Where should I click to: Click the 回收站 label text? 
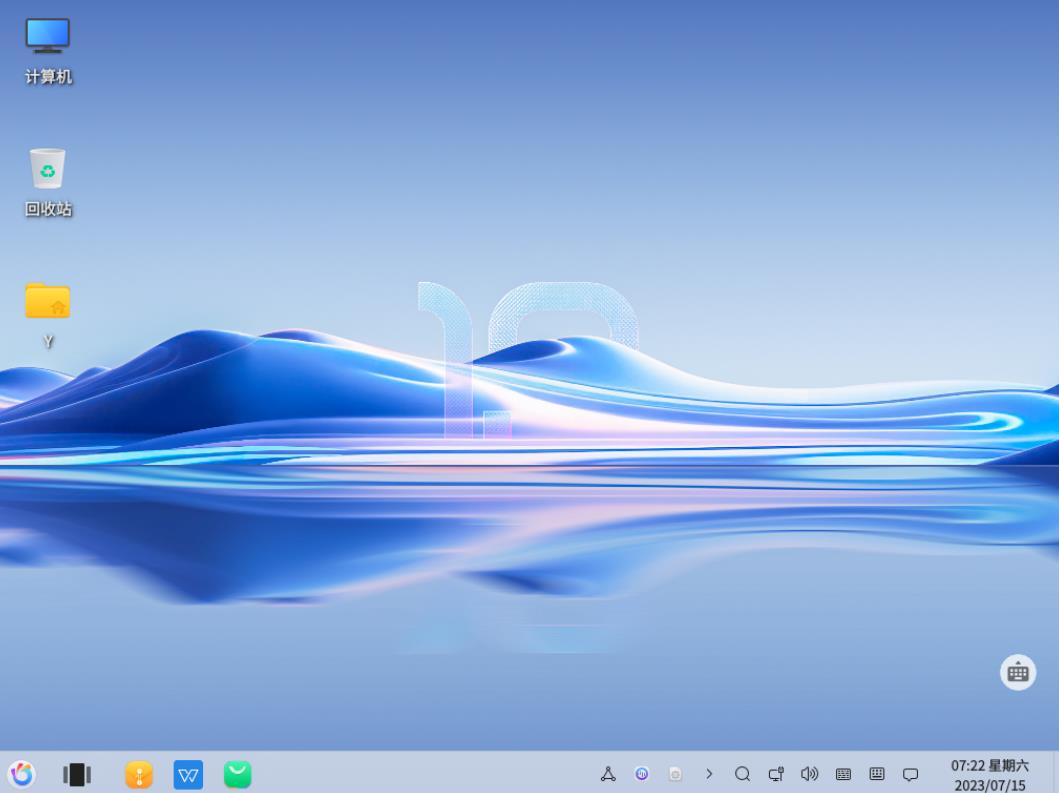[48, 209]
